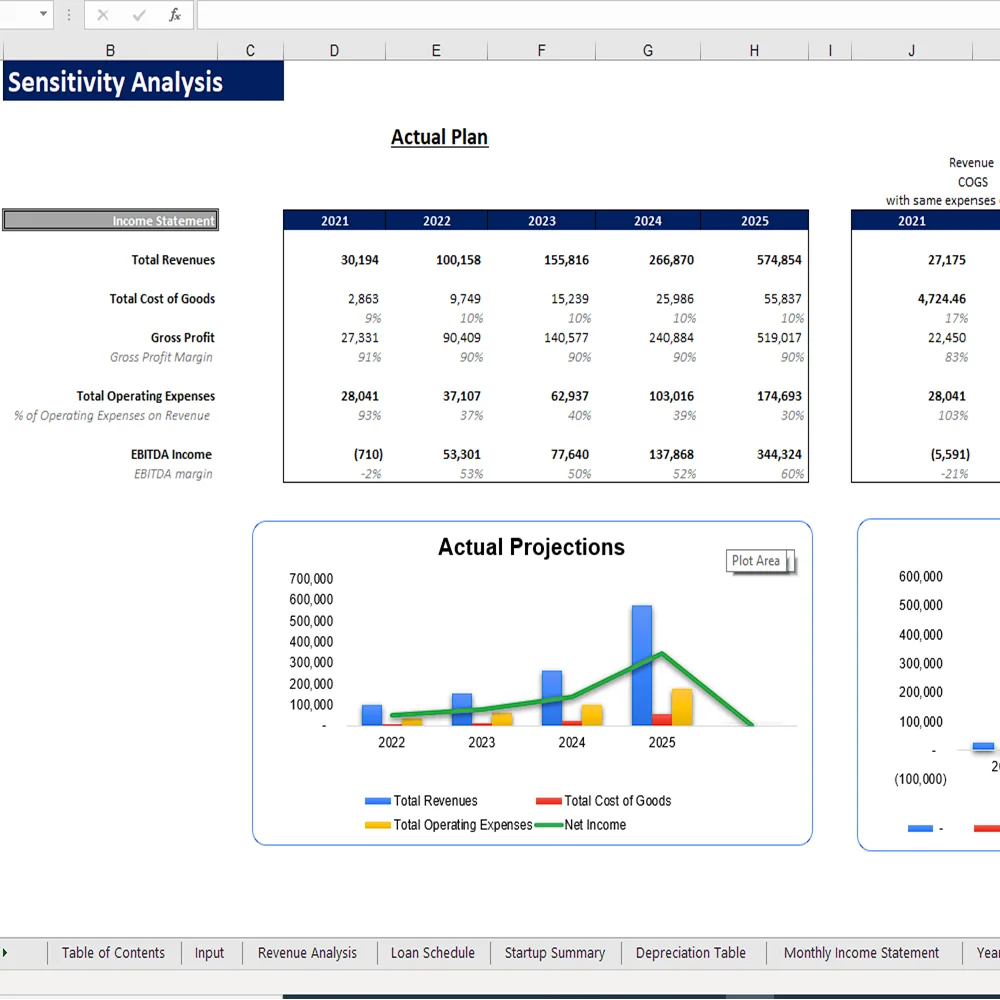Go to the Table of Contents sheet
1000x1000 pixels.
112,952
